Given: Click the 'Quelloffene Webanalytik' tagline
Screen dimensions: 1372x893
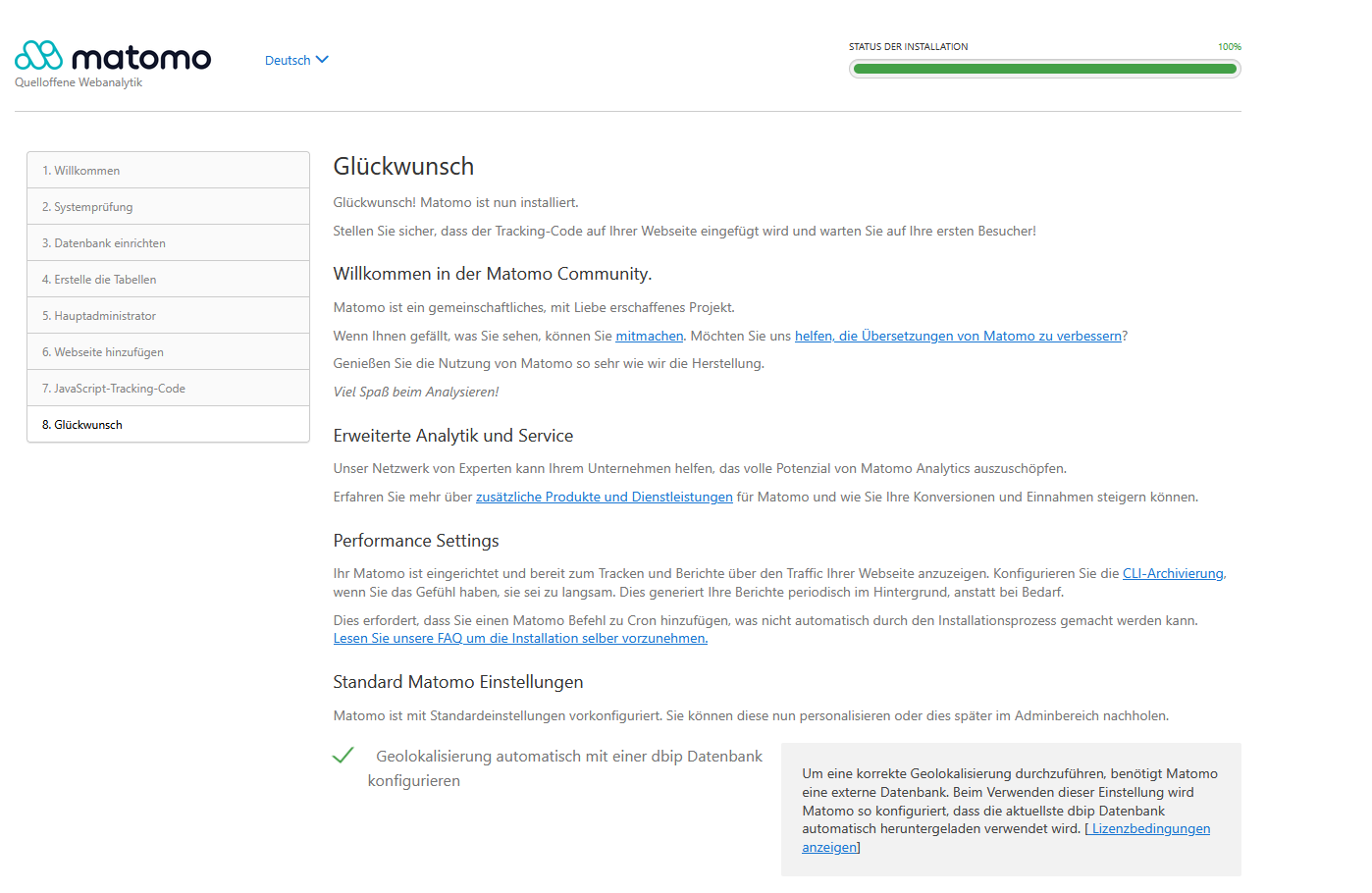Looking at the screenshot, I should pyautogui.click(x=79, y=82).
